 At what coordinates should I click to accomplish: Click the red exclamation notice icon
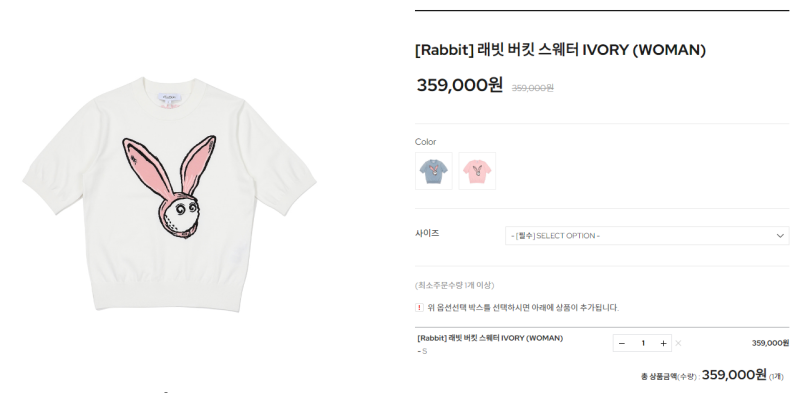pyautogui.click(x=419, y=307)
